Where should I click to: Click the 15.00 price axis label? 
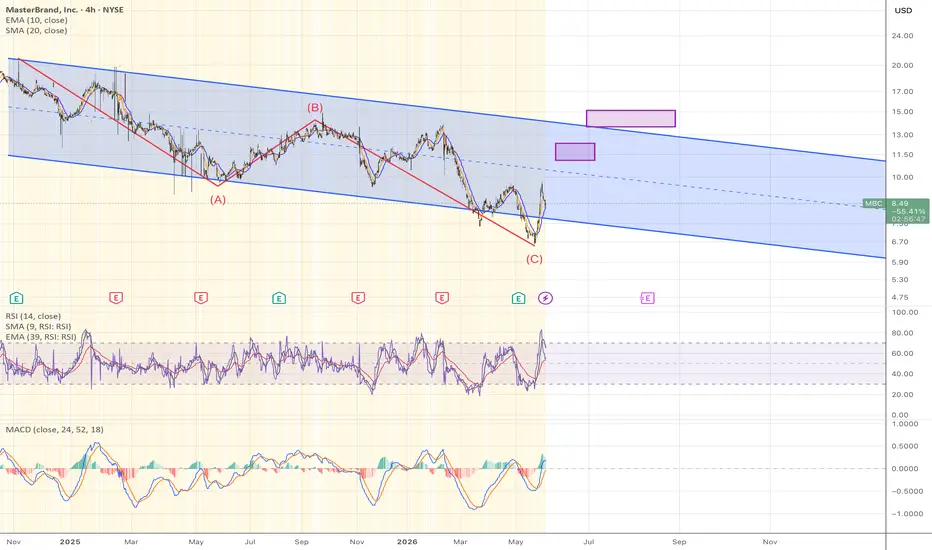click(903, 112)
